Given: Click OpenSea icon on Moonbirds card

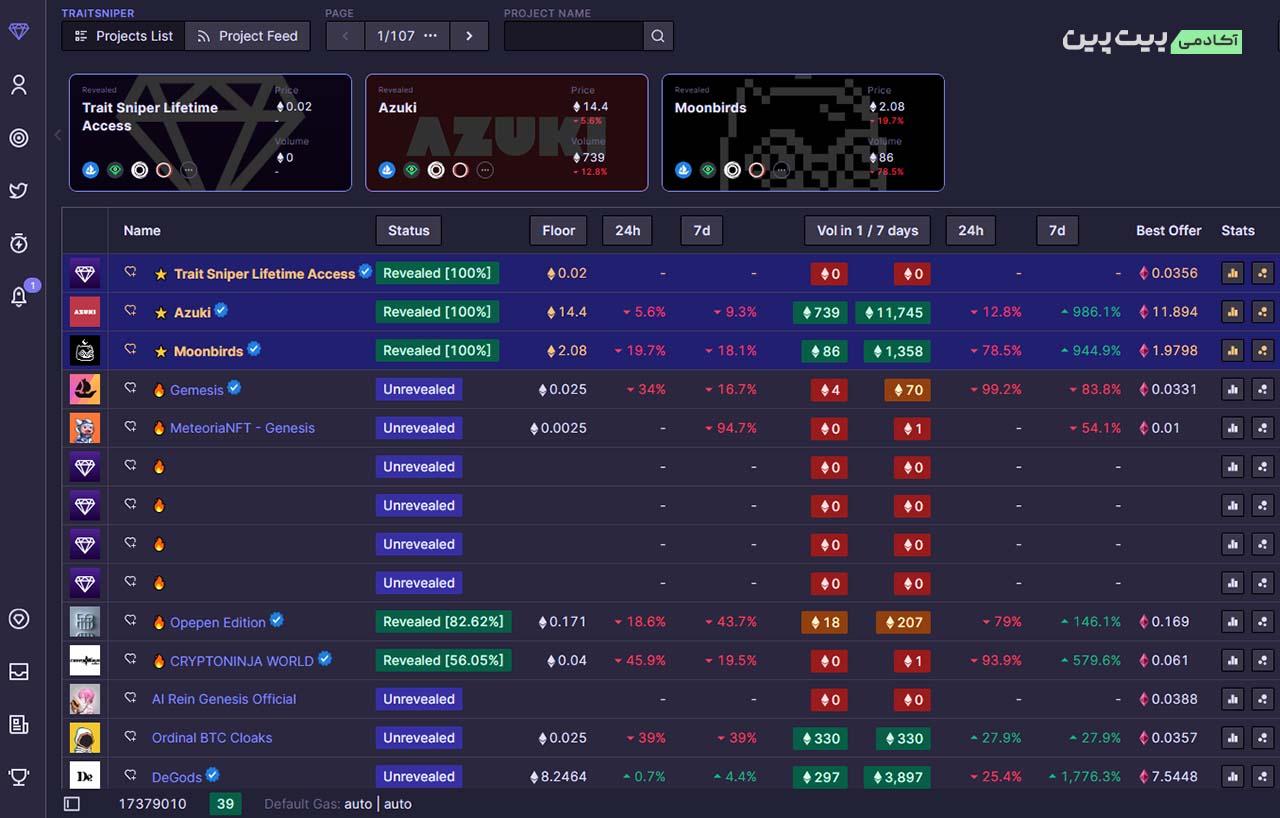Looking at the screenshot, I should (x=684, y=170).
